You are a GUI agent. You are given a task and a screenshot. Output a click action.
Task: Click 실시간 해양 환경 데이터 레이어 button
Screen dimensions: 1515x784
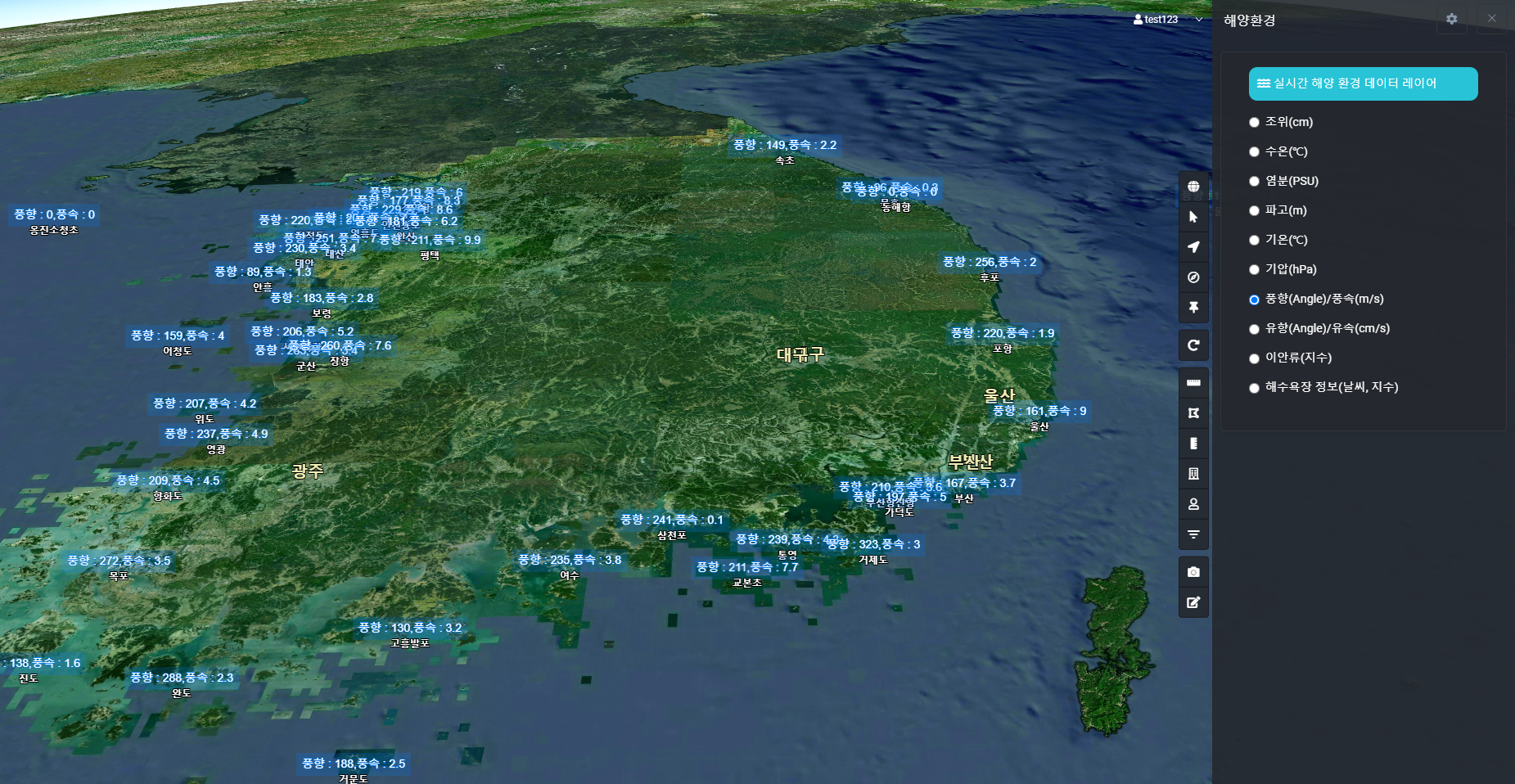point(1363,83)
